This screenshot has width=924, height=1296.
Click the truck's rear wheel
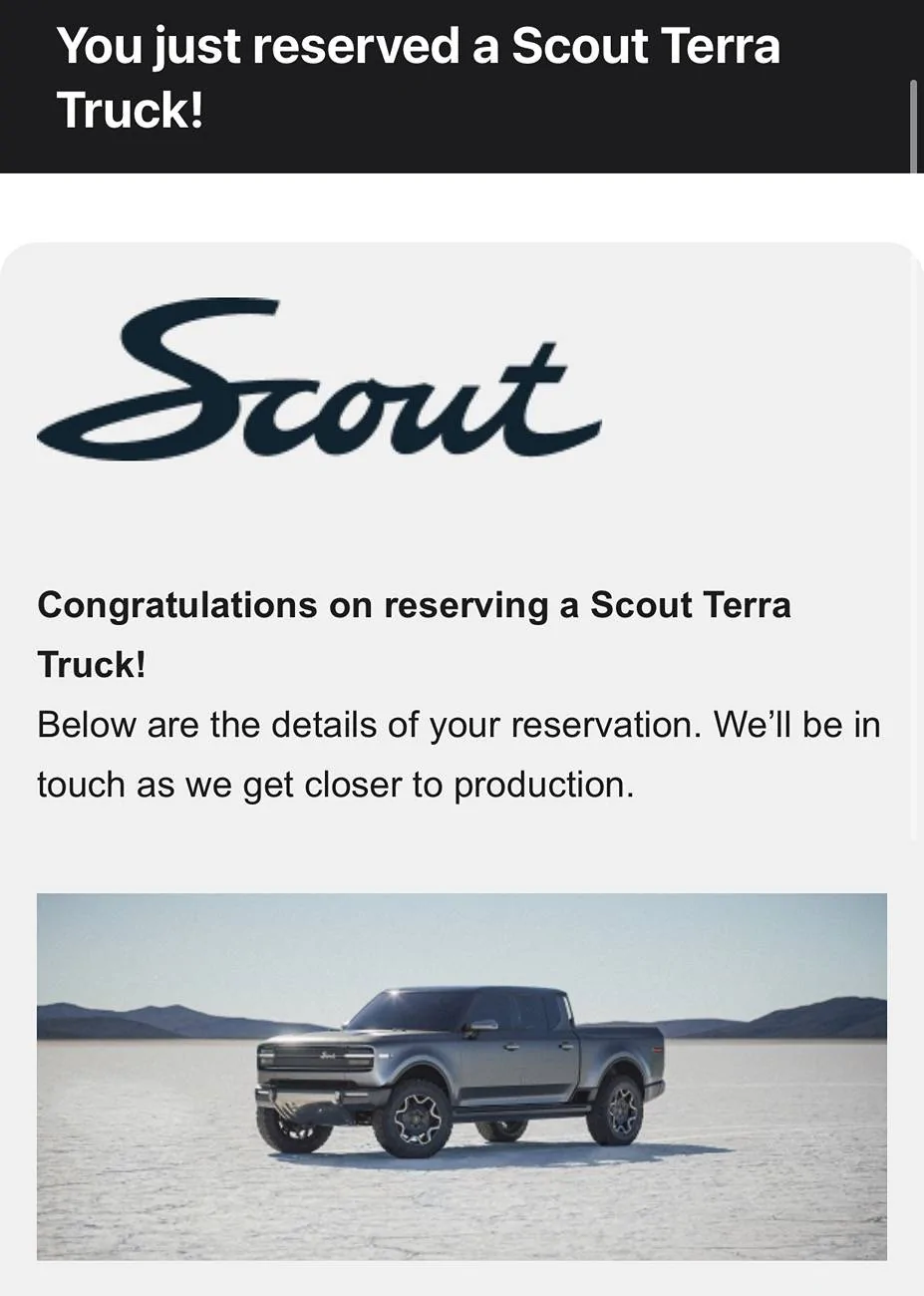pos(616,1106)
